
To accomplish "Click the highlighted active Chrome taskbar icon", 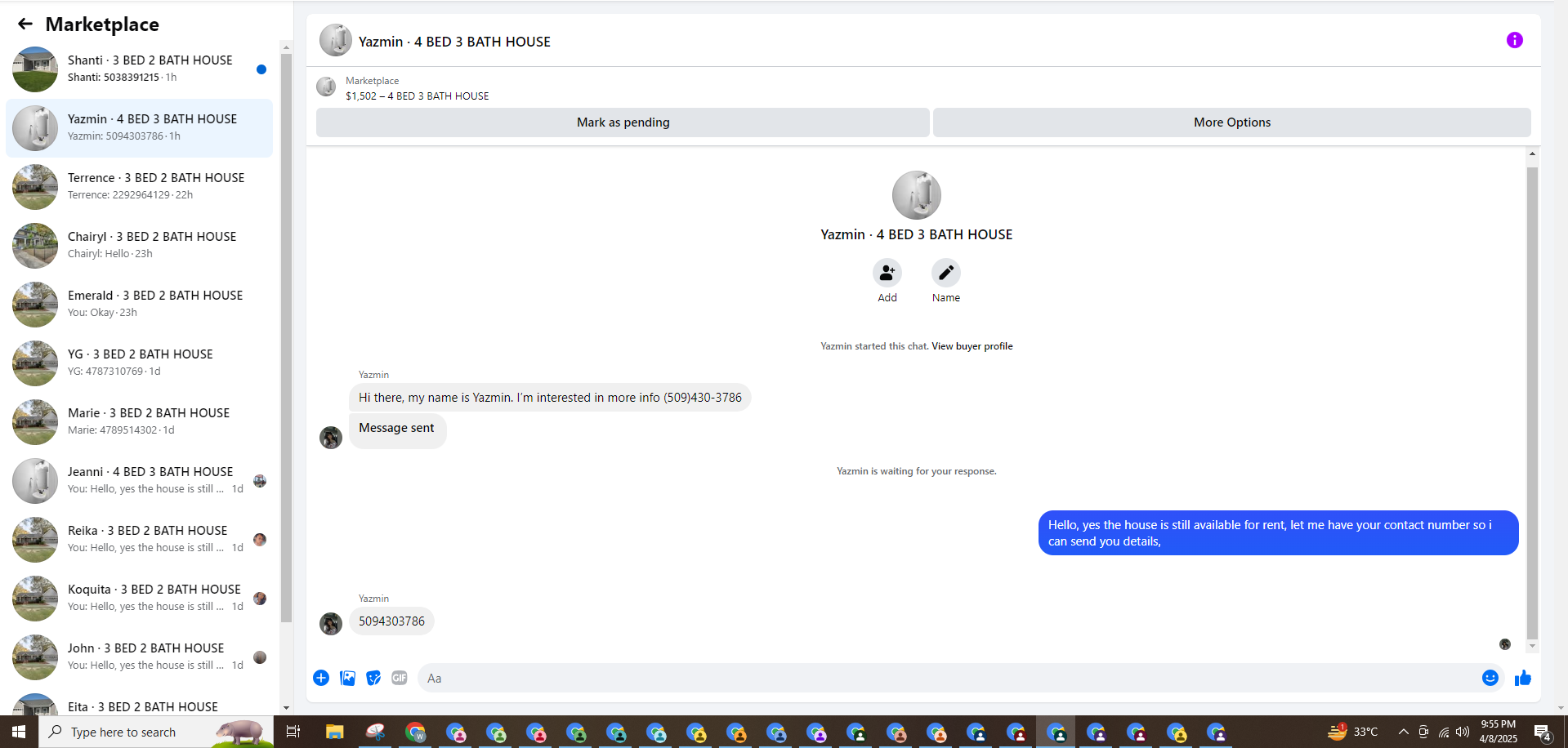I will pyautogui.click(x=1057, y=732).
